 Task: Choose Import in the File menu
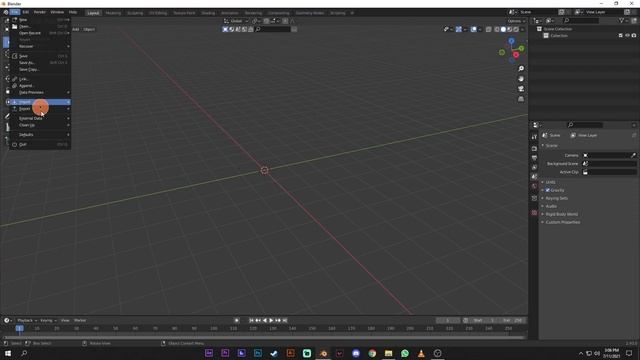pos(40,102)
